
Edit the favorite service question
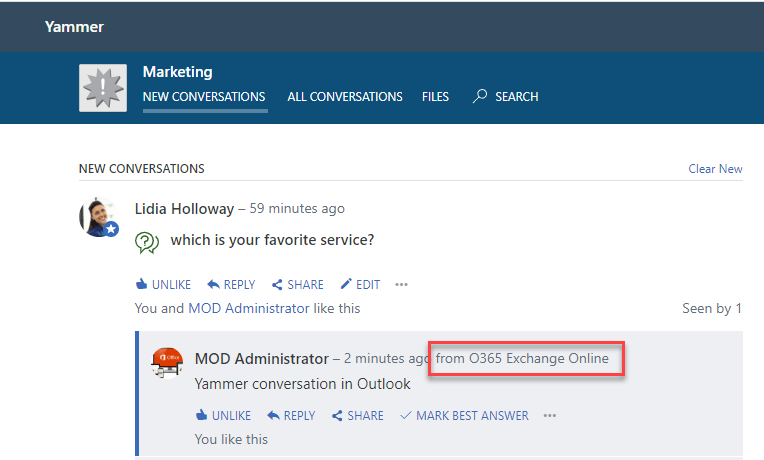pos(360,285)
